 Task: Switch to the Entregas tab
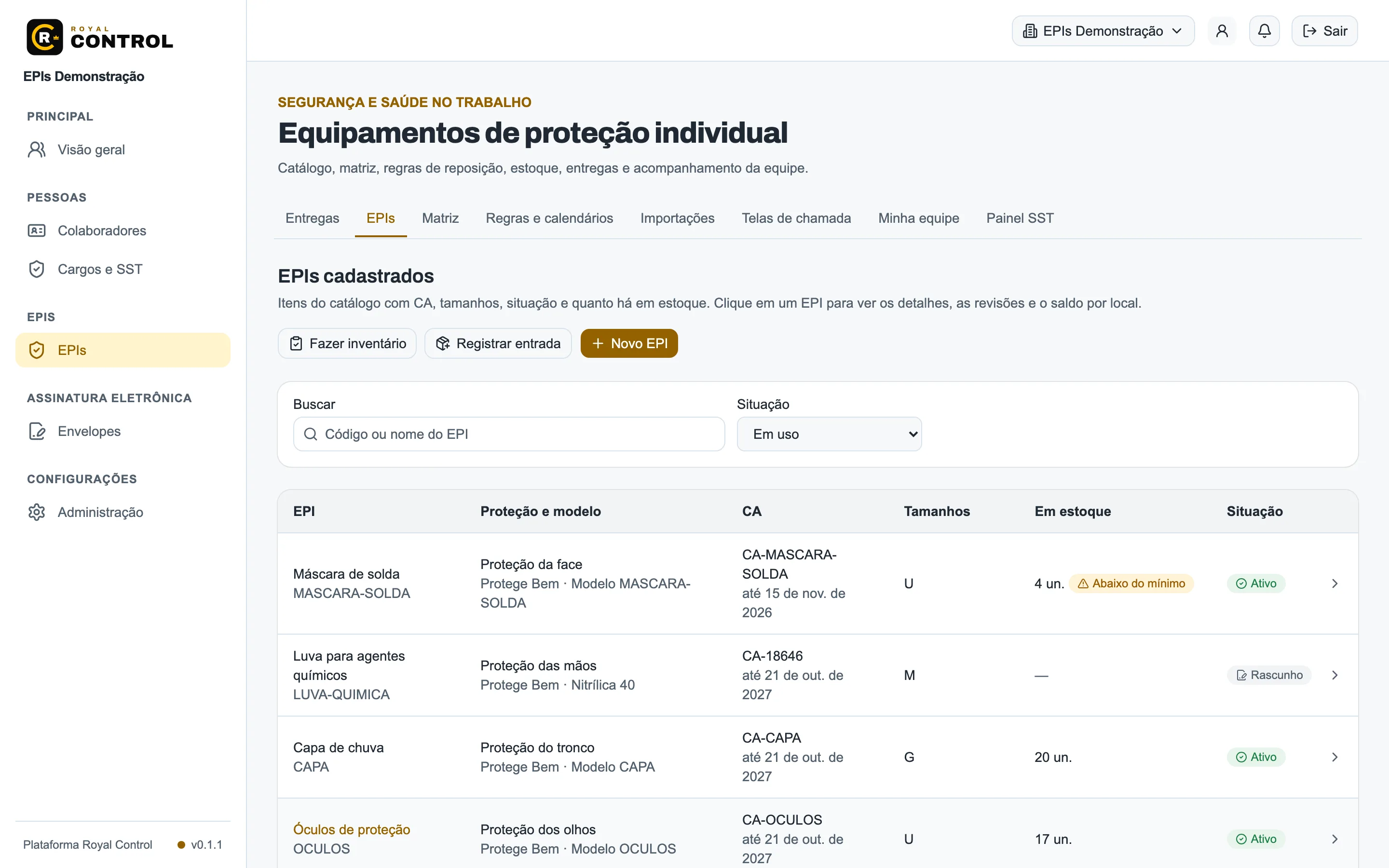(x=312, y=218)
